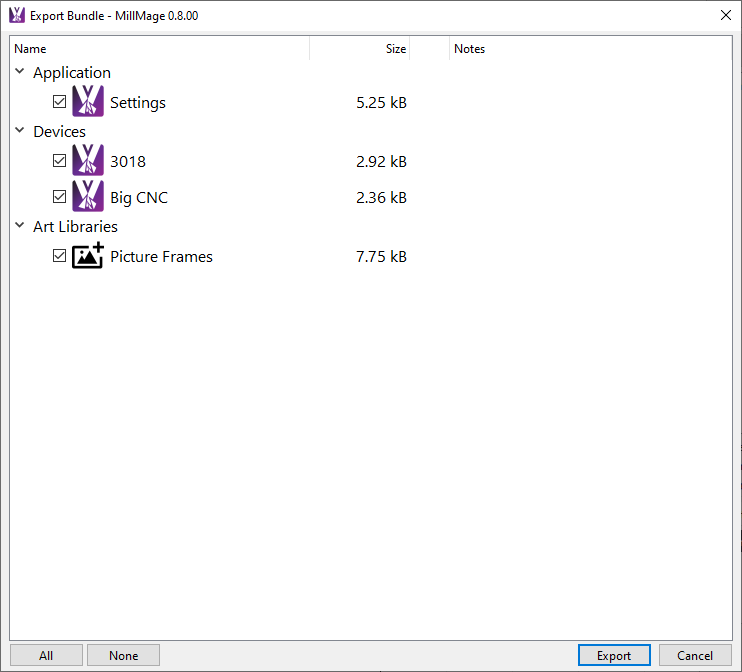This screenshot has height=672, width=742.
Task: Uncheck the Settings checkbox
Action: 60,102
